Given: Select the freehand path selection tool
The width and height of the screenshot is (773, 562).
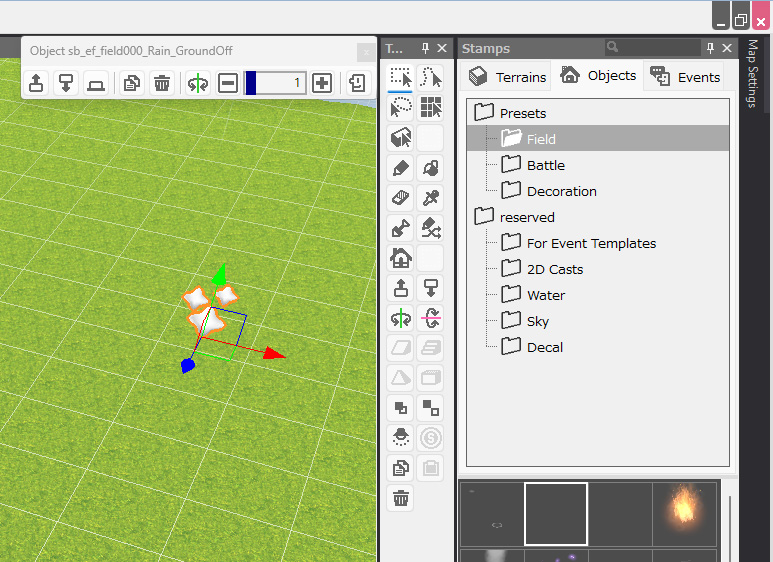Looking at the screenshot, I should point(430,78).
